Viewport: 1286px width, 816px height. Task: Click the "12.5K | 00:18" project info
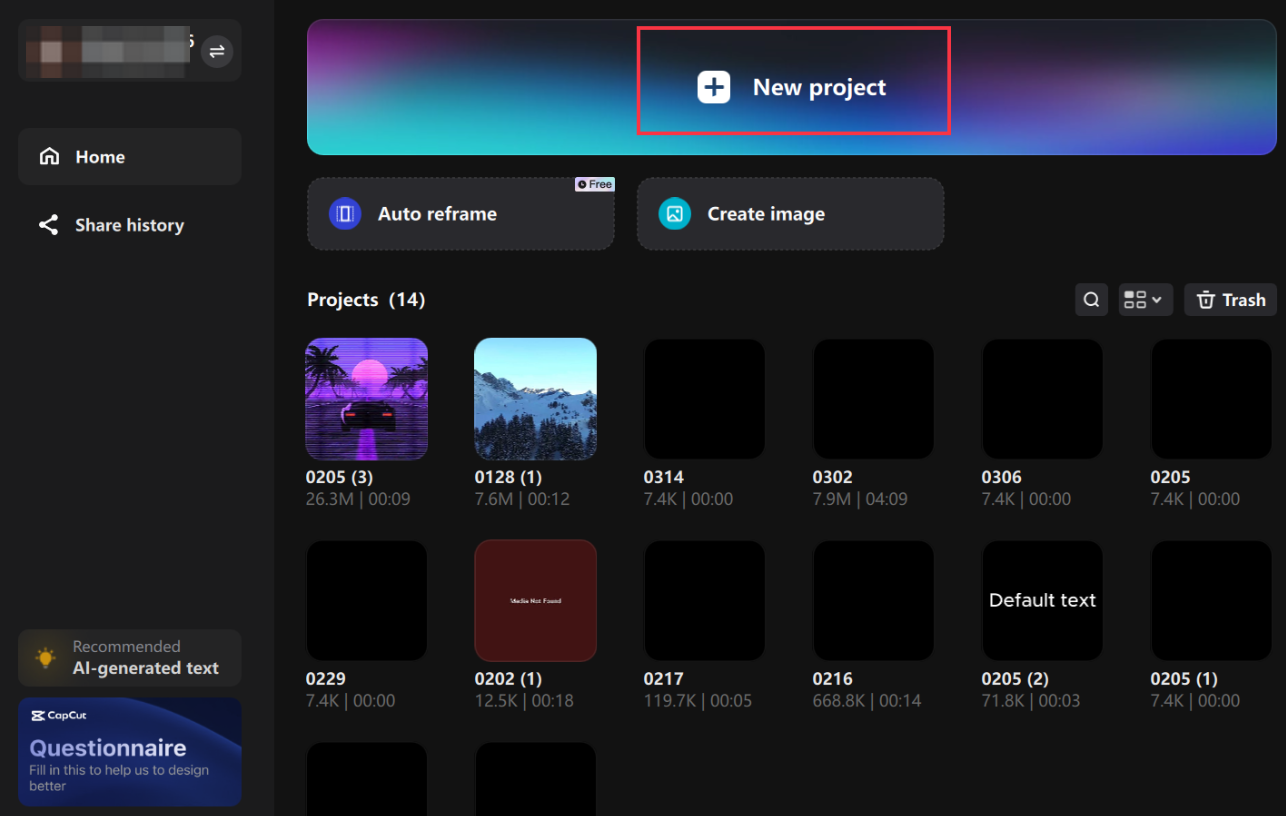524,701
